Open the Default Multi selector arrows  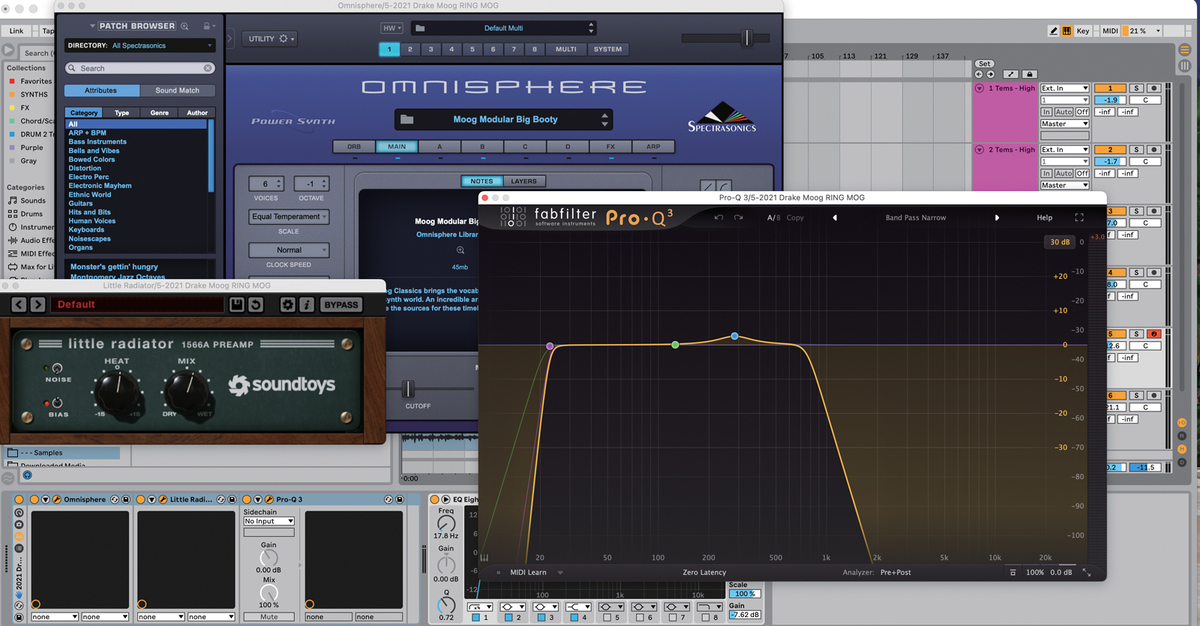tap(592, 28)
